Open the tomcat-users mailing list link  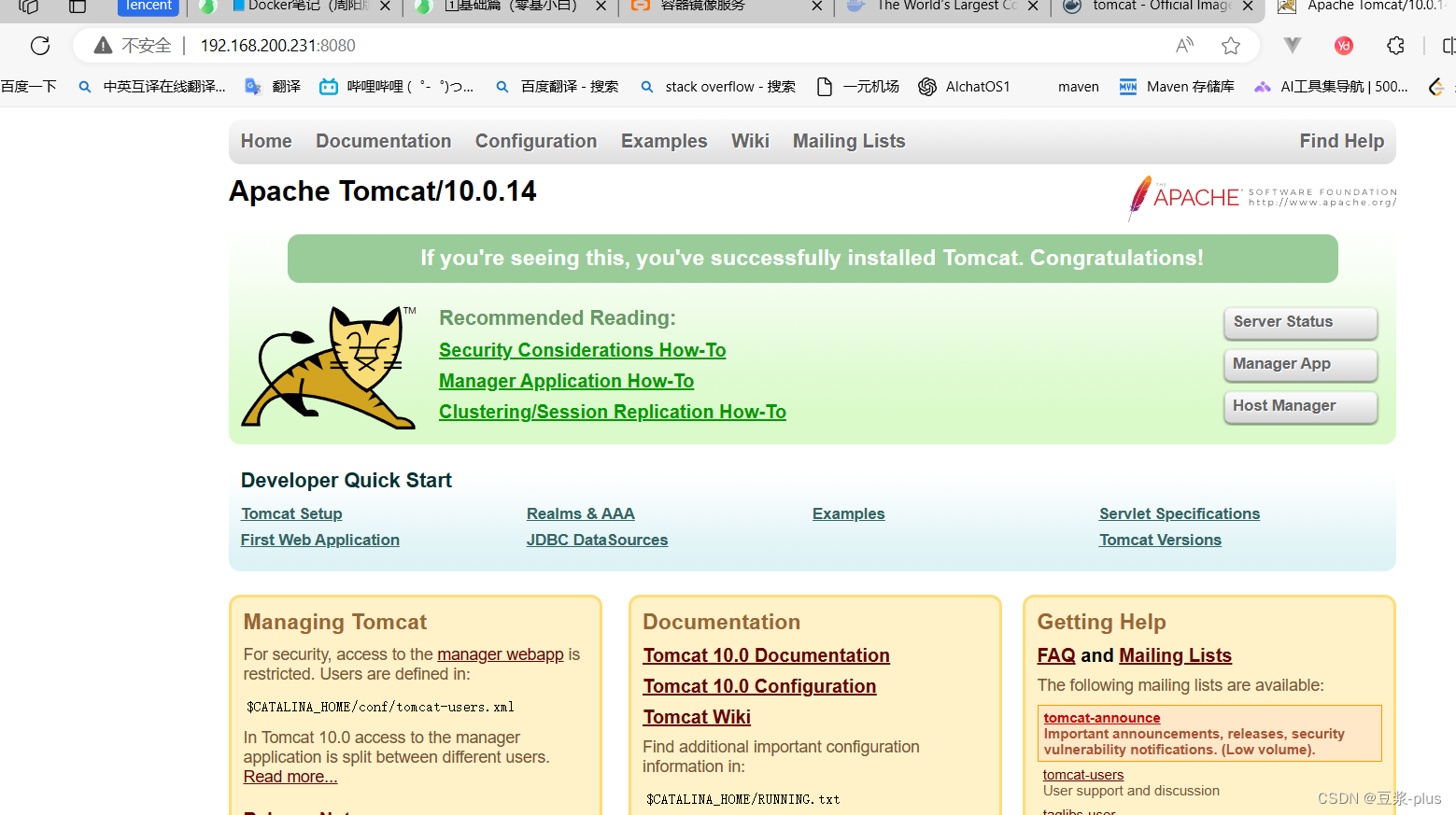point(1082,775)
